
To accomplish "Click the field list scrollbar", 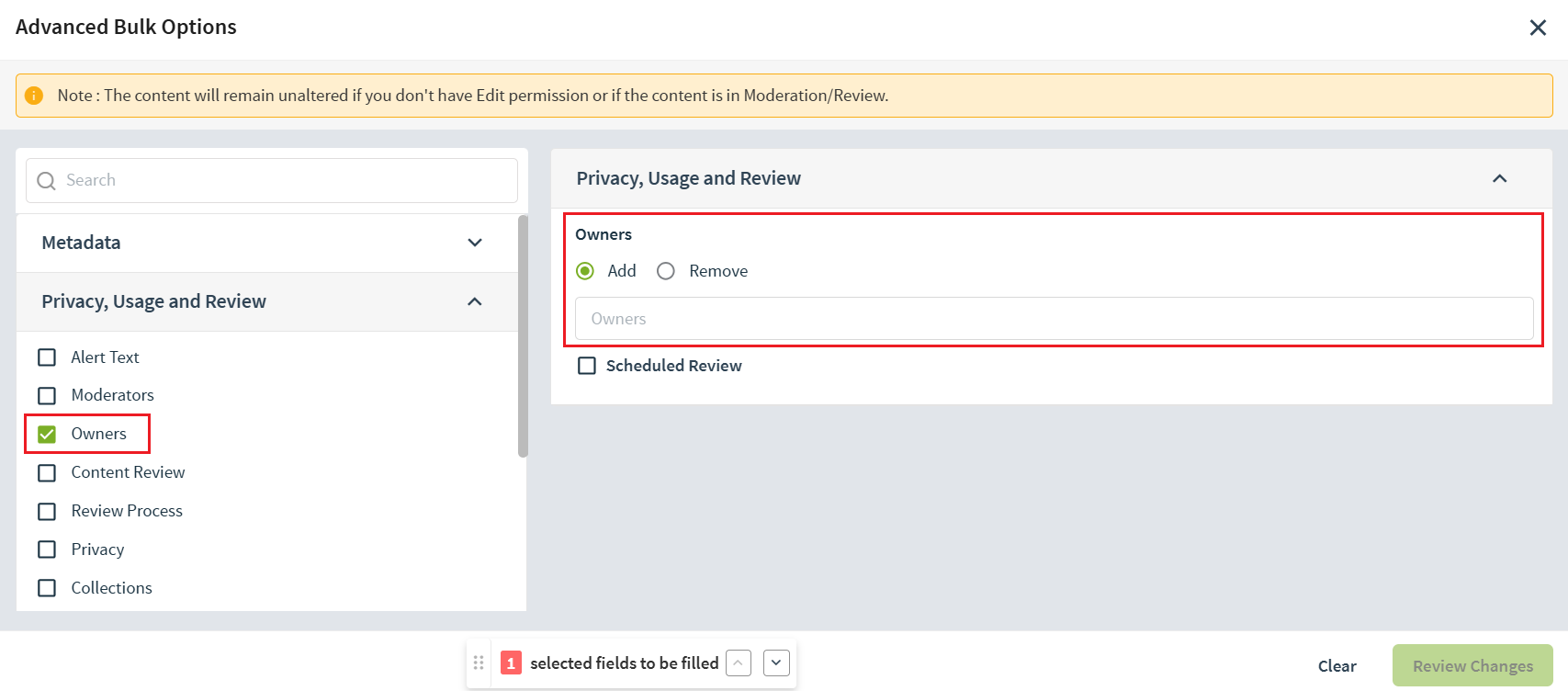I will tap(523, 336).
